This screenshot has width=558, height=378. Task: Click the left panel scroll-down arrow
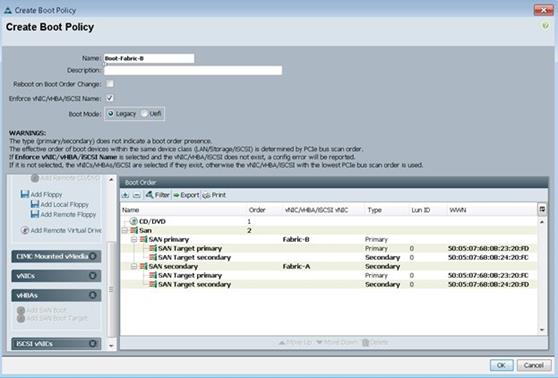point(111,346)
